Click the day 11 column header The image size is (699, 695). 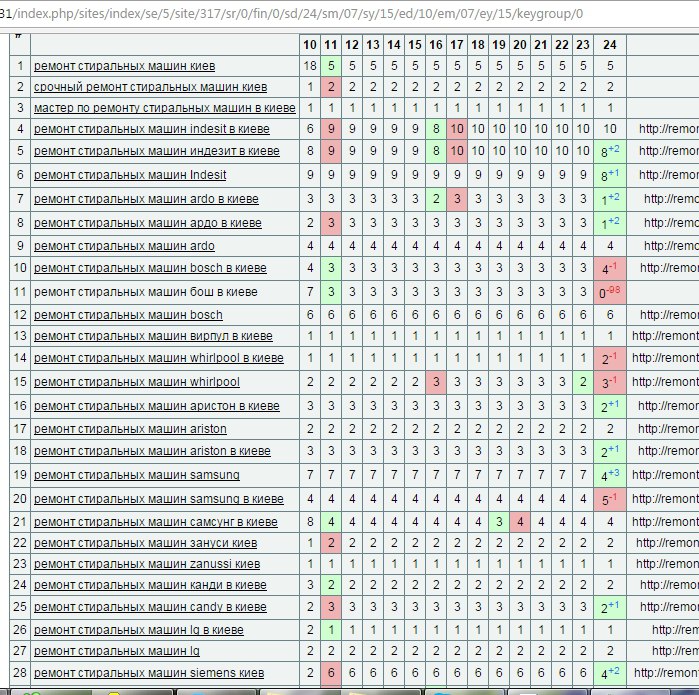click(x=331, y=45)
